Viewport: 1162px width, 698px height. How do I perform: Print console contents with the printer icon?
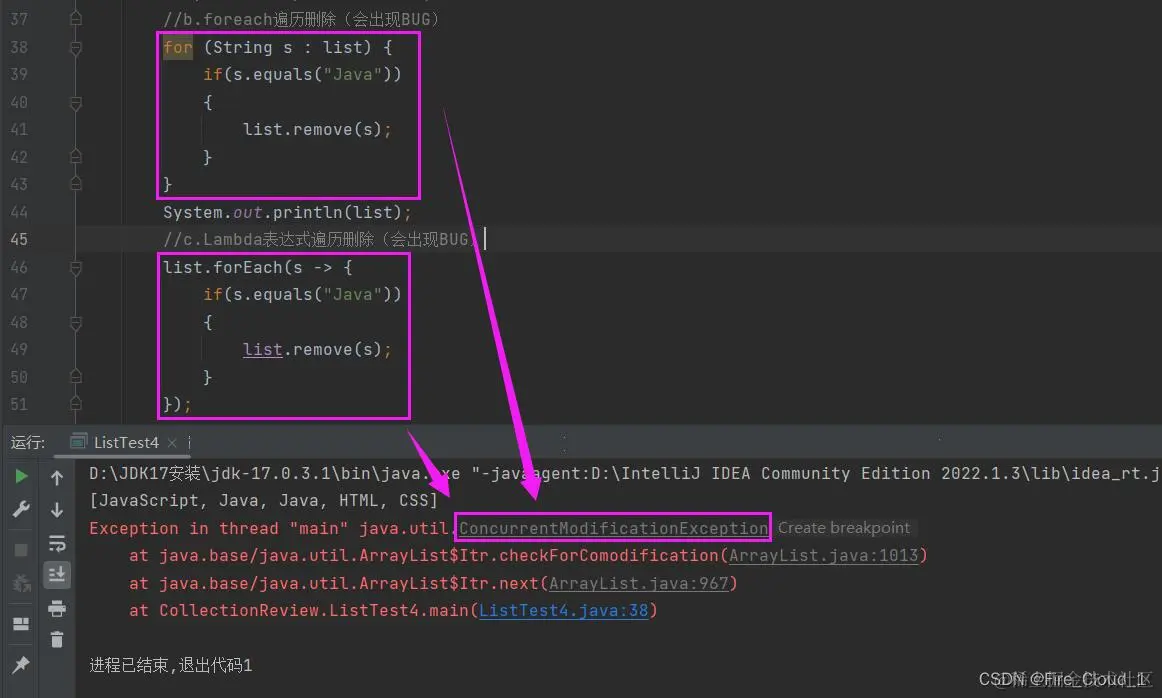coord(57,610)
